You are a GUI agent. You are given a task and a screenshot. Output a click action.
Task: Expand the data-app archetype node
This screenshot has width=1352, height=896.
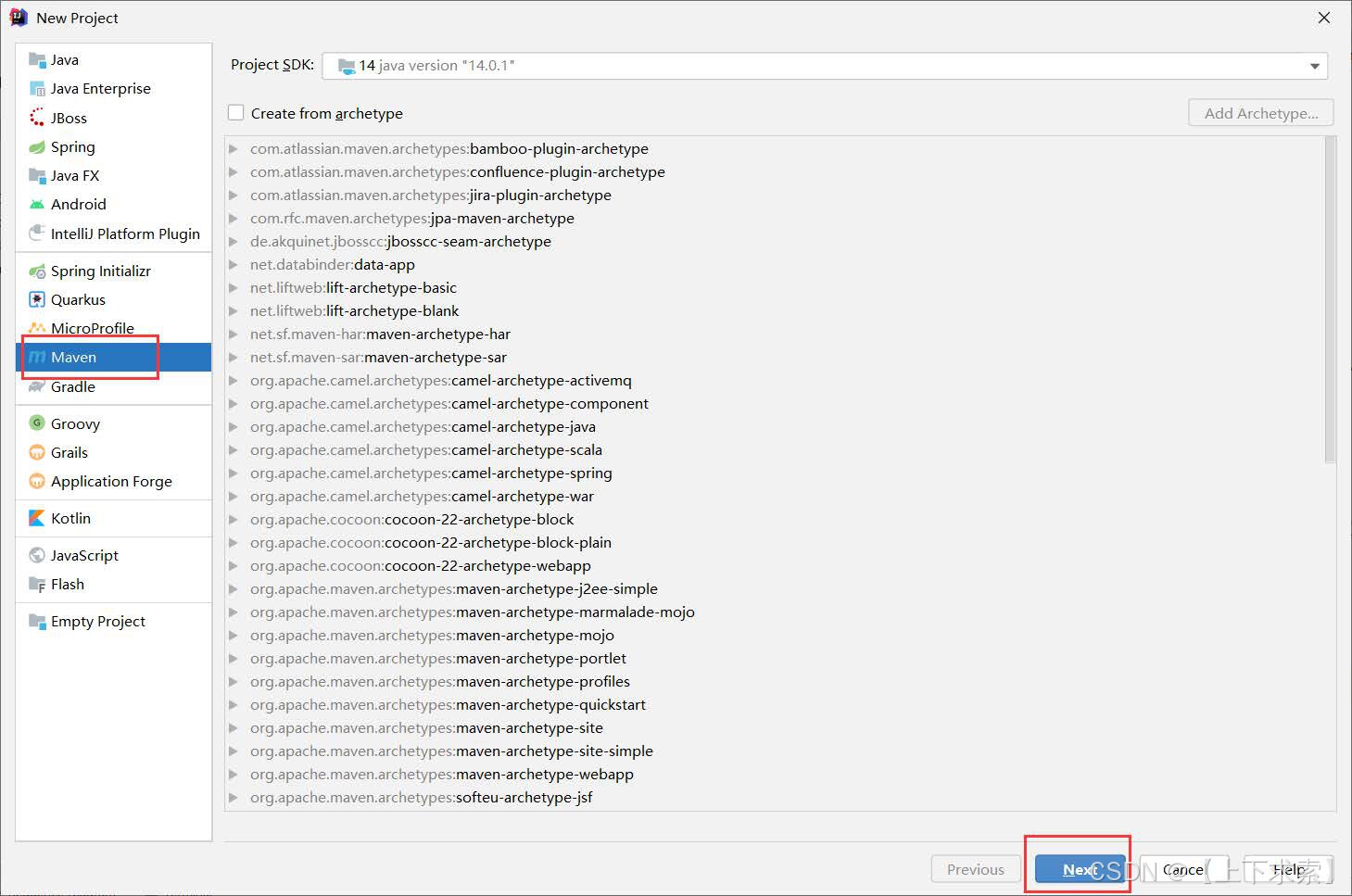click(x=234, y=265)
